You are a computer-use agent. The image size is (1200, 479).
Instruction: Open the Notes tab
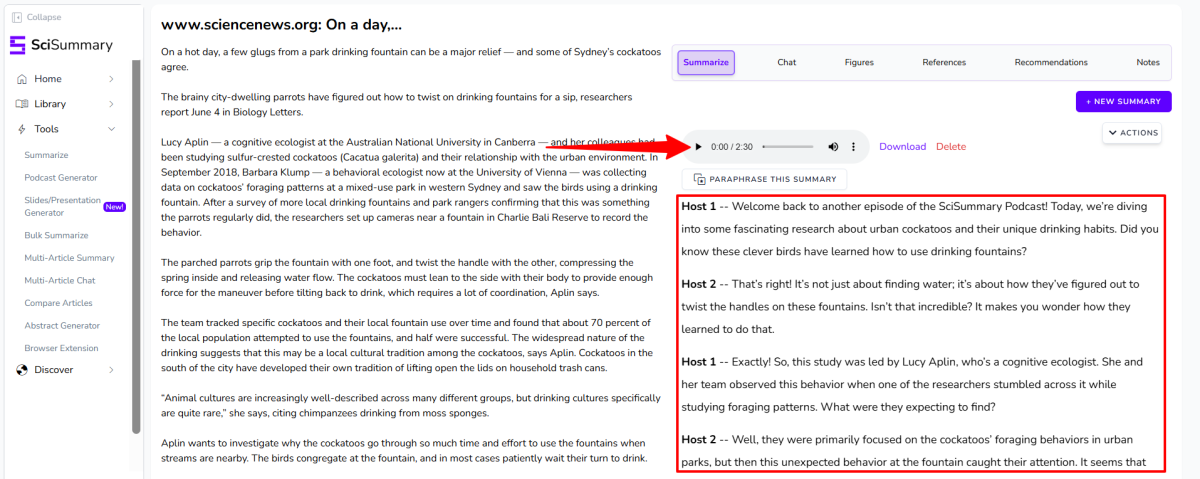(x=1148, y=63)
